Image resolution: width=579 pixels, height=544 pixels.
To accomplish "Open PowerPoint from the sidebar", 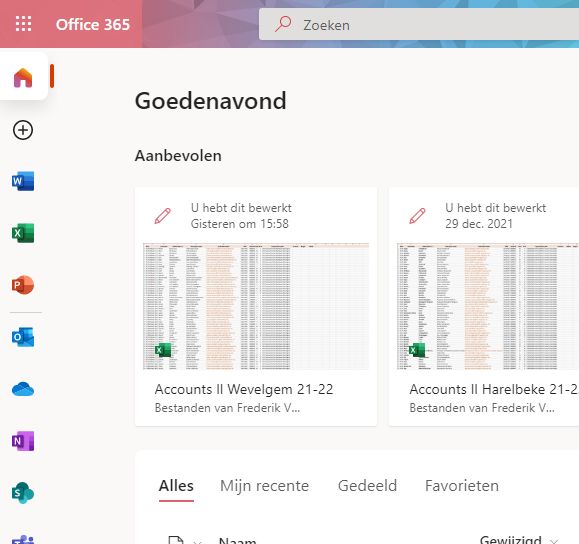I will pyautogui.click(x=23, y=285).
